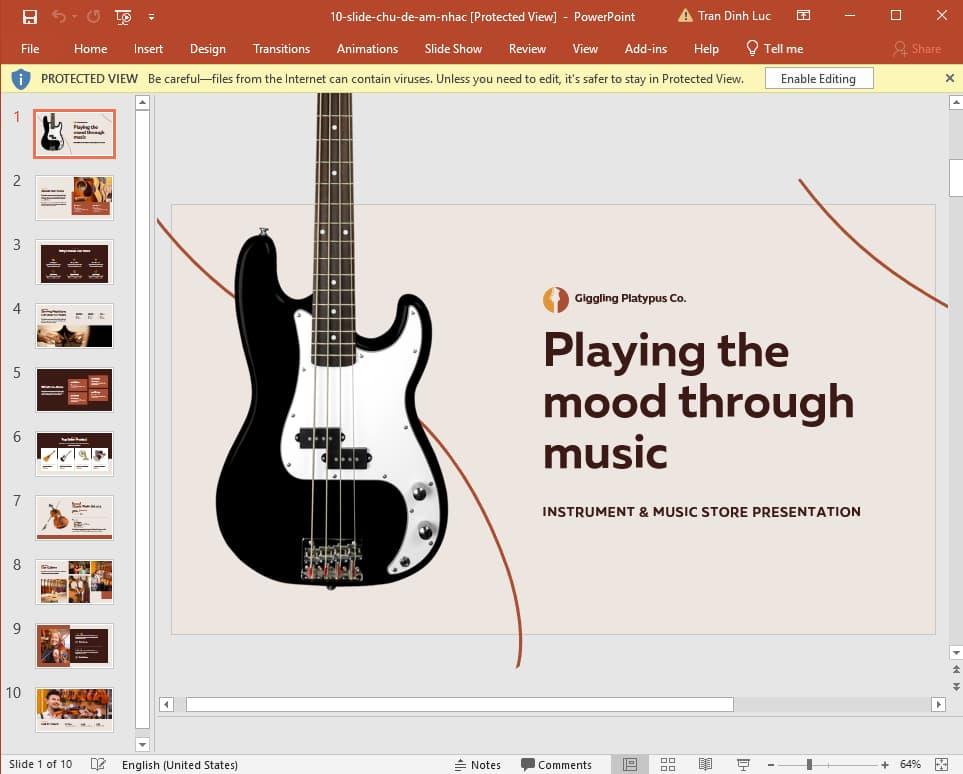Open the English (United States) language selector
The image size is (963, 774).
point(180,764)
